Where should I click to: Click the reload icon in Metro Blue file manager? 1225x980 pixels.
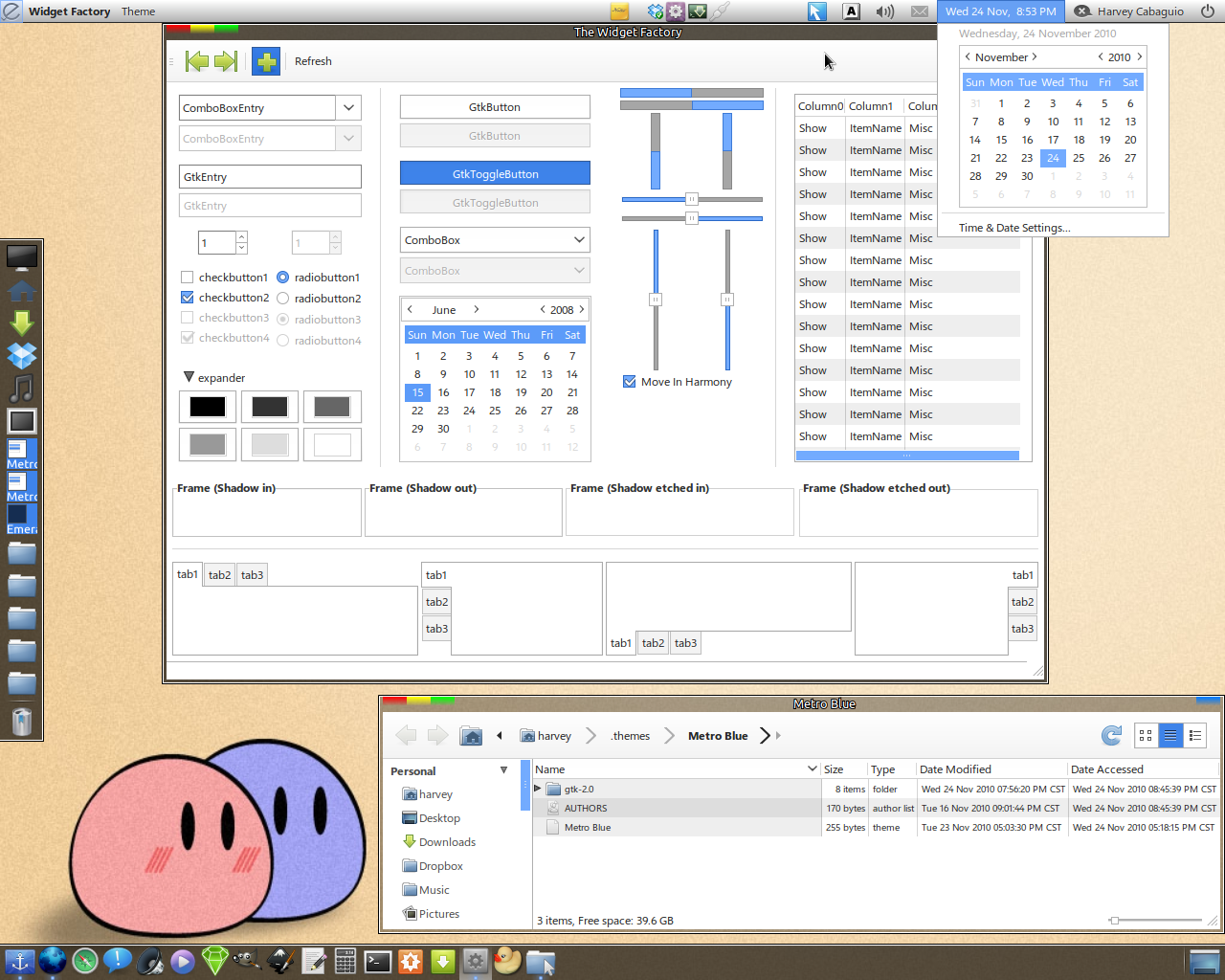pyautogui.click(x=1111, y=735)
